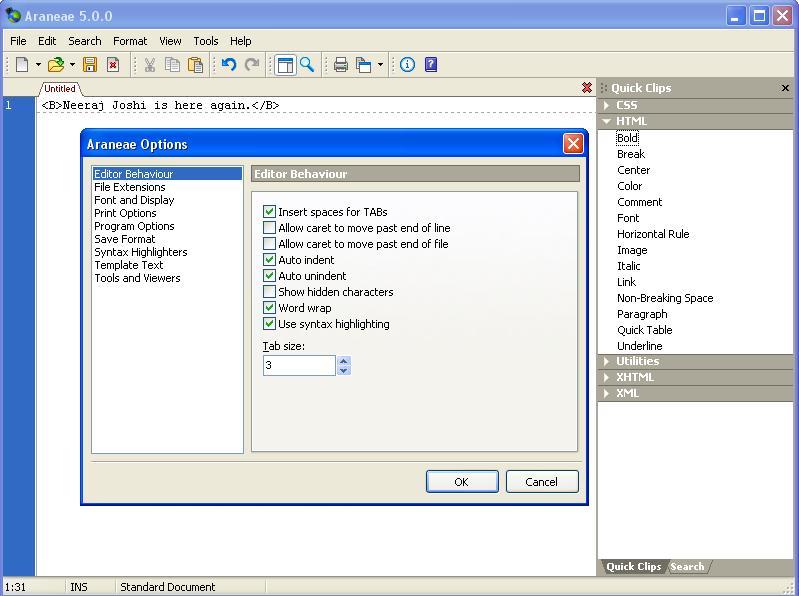Image resolution: width=799 pixels, height=596 pixels.
Task: Click the New document toolbar icon
Action: (22, 65)
